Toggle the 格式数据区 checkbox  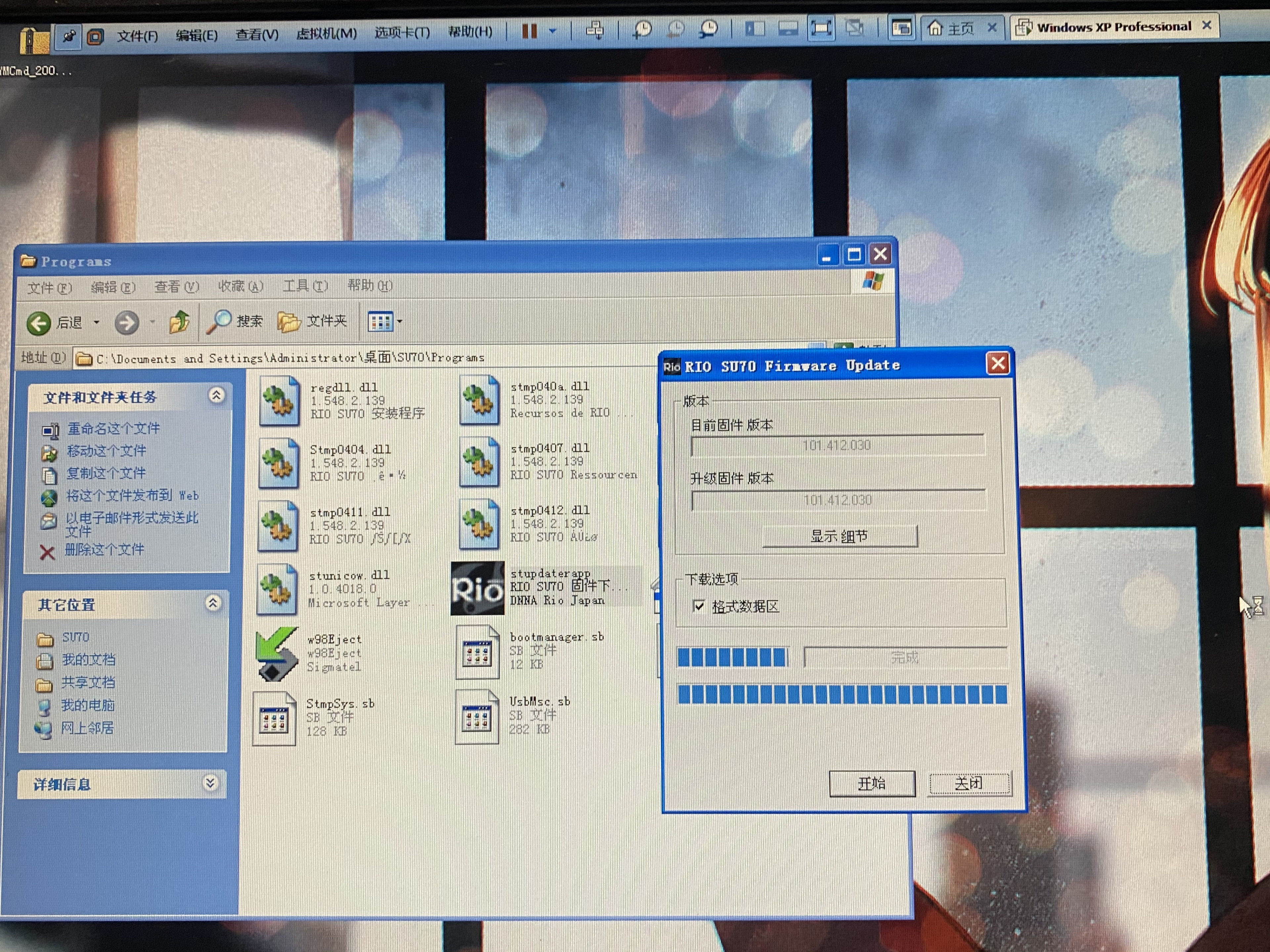point(699,606)
